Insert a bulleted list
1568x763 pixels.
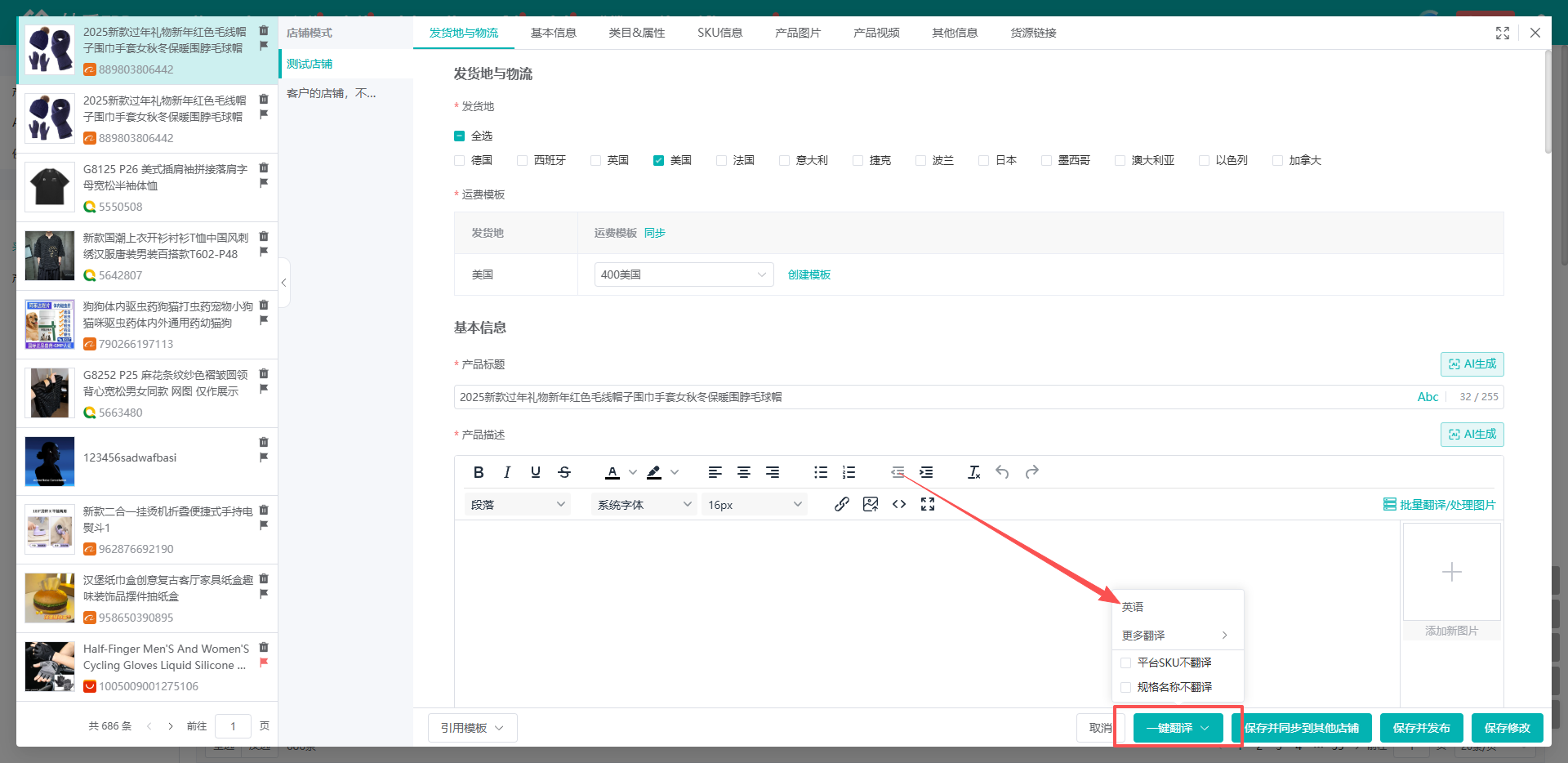click(x=821, y=472)
